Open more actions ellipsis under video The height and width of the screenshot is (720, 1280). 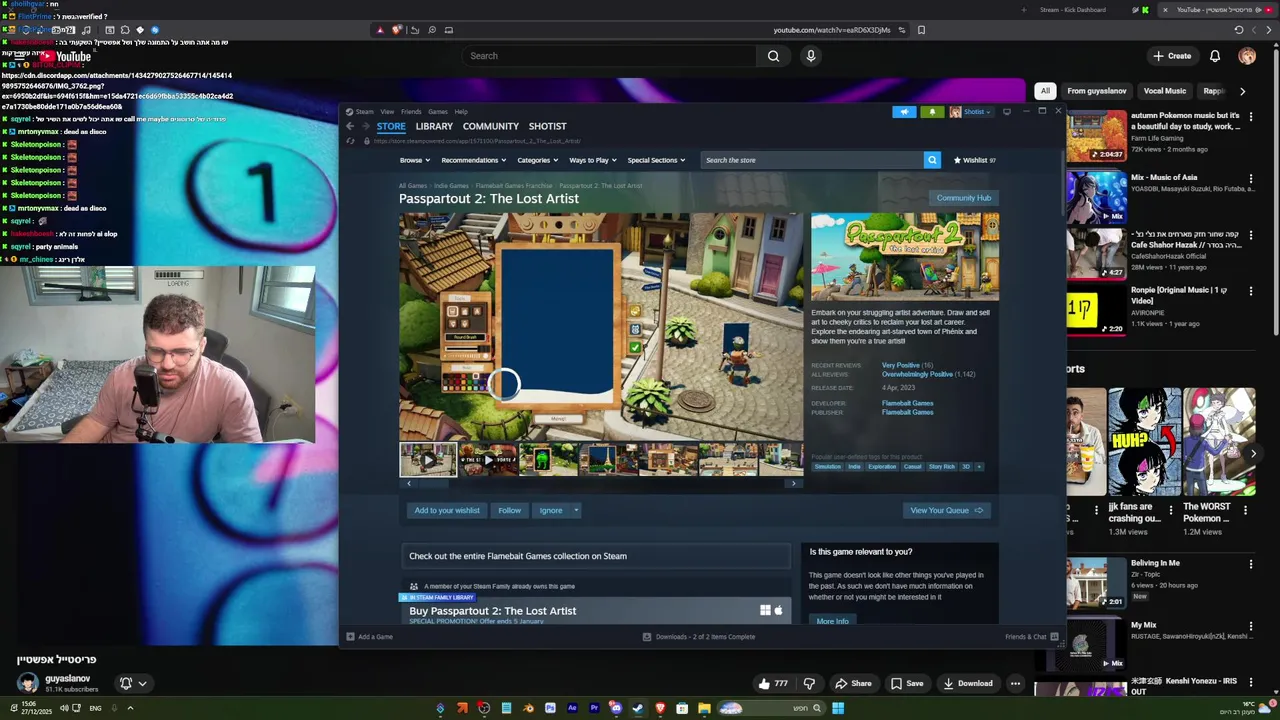[x=1015, y=684]
